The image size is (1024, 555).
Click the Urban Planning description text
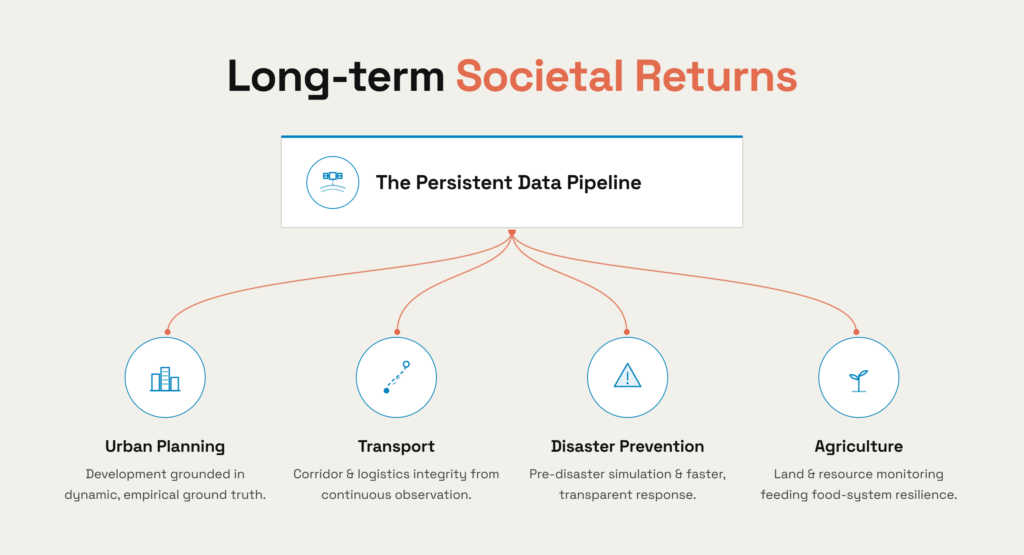165,484
